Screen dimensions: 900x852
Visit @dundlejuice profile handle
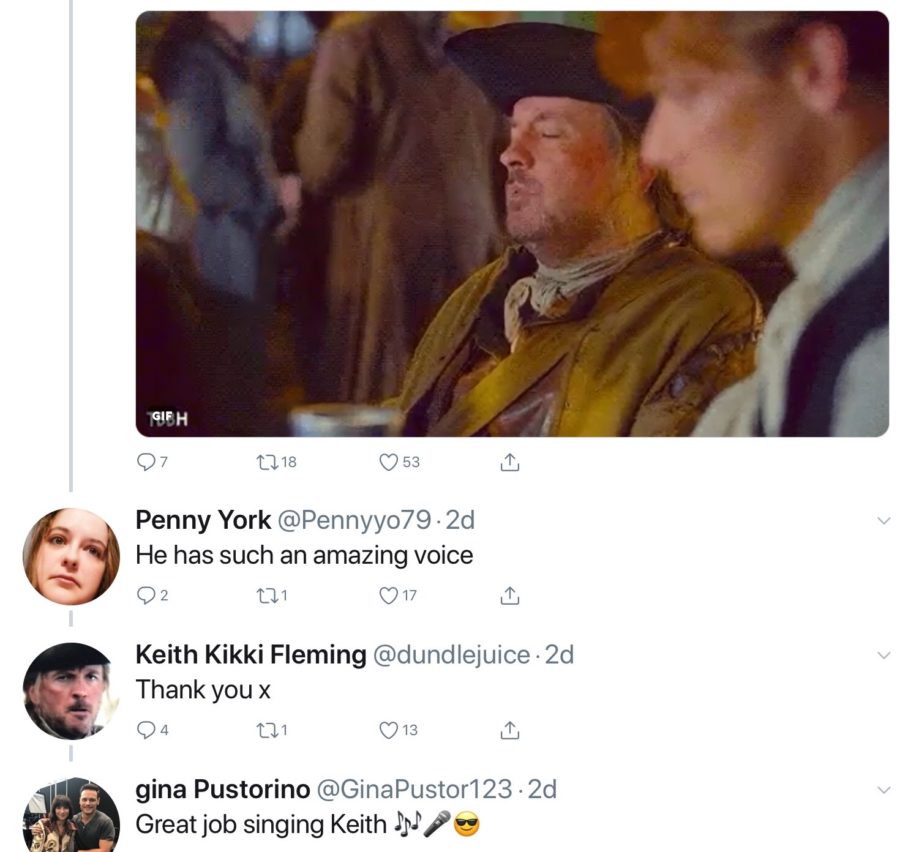pyautogui.click(x=451, y=655)
